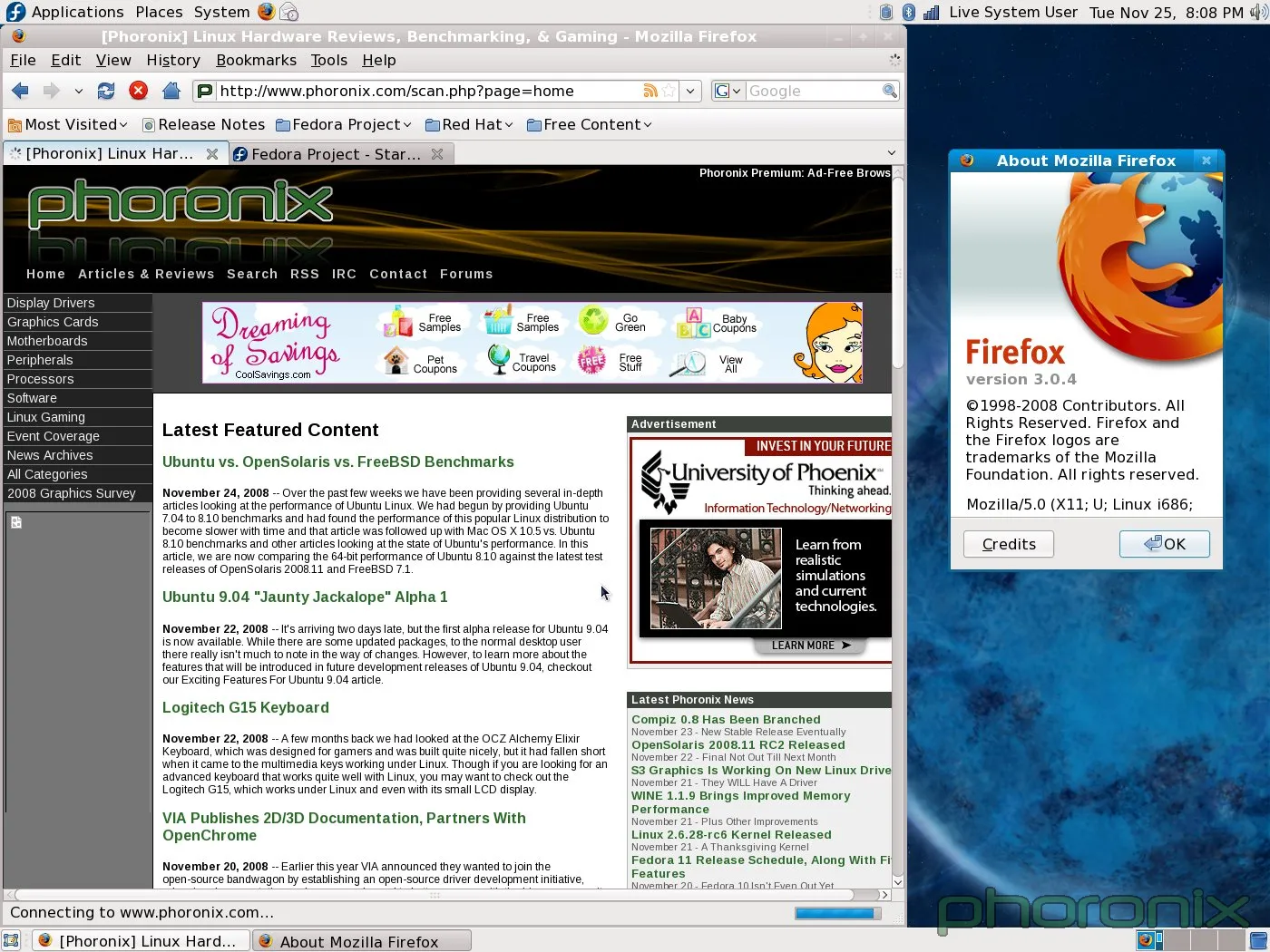Subscribe via the orange RSS feed icon
Image resolution: width=1270 pixels, height=952 pixels.
pyautogui.click(x=650, y=91)
